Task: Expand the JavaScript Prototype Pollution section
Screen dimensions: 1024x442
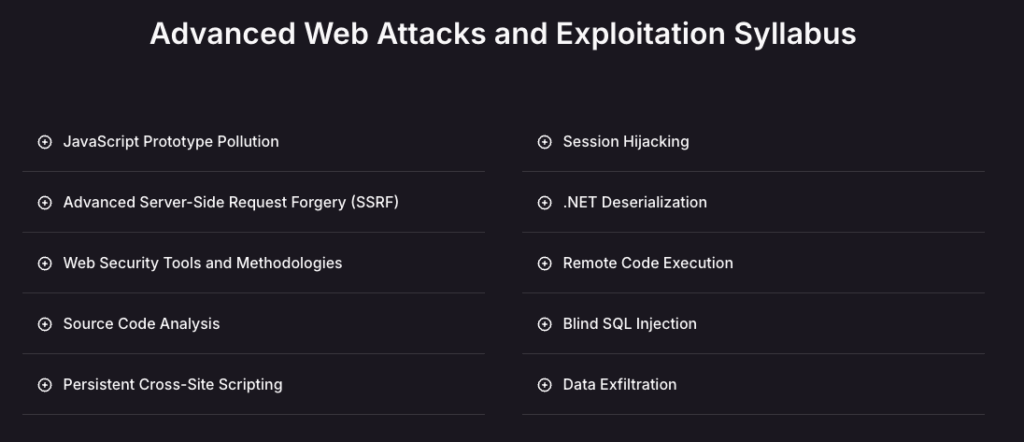Action: click(253, 142)
